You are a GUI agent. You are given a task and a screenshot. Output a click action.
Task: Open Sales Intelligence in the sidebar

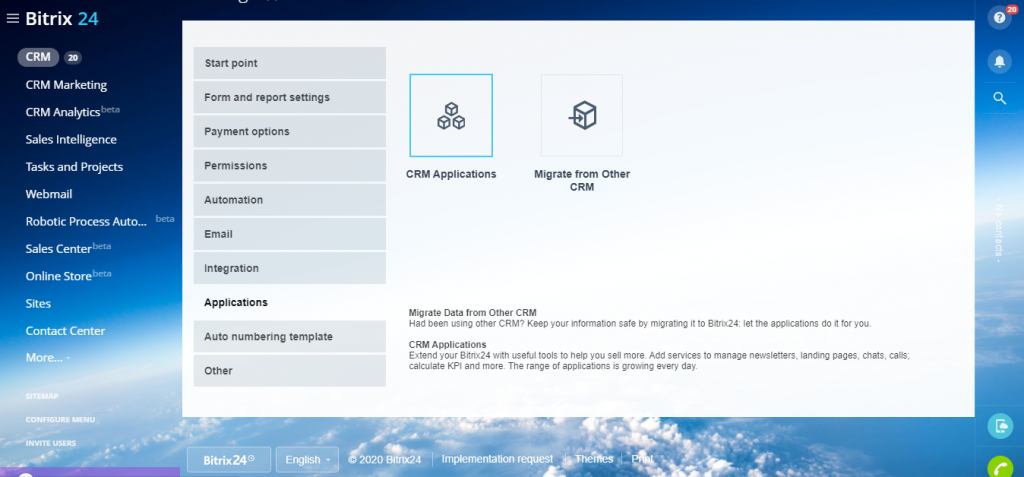71,140
